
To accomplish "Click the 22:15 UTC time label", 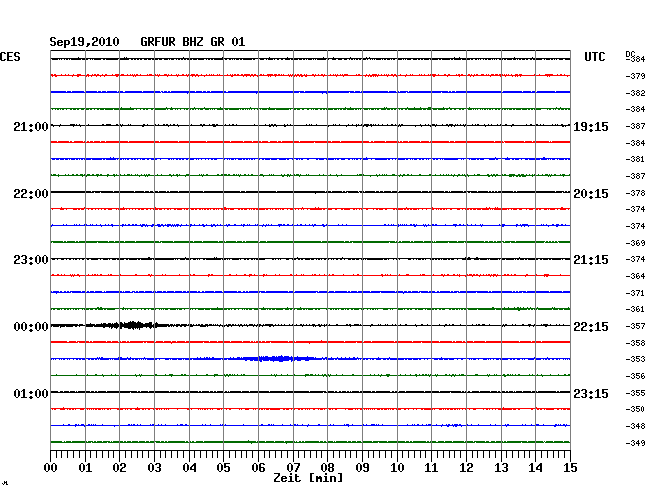I will 591,327.
